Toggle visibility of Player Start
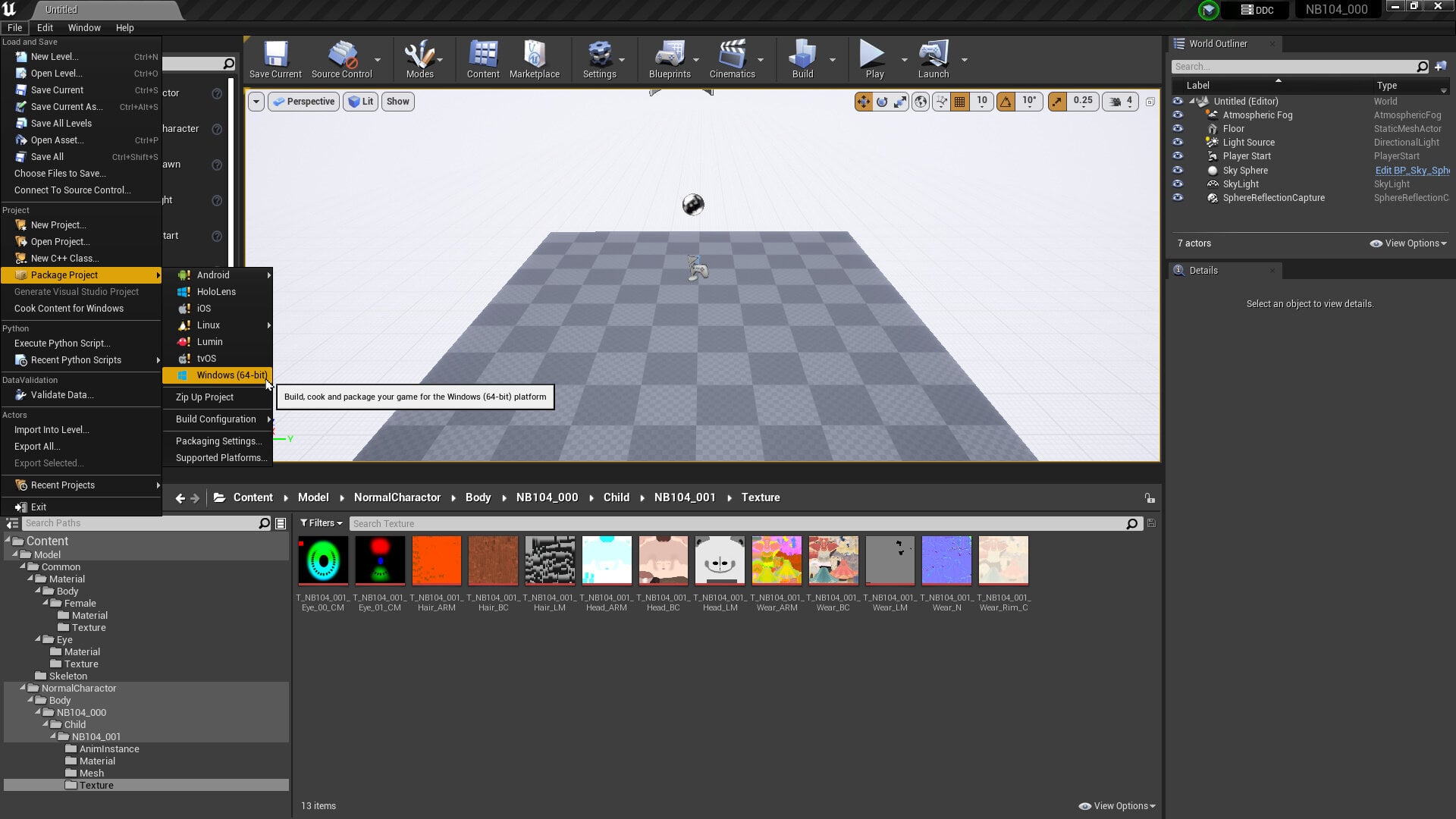Screen dimensions: 1456x819 [x=1178, y=156]
